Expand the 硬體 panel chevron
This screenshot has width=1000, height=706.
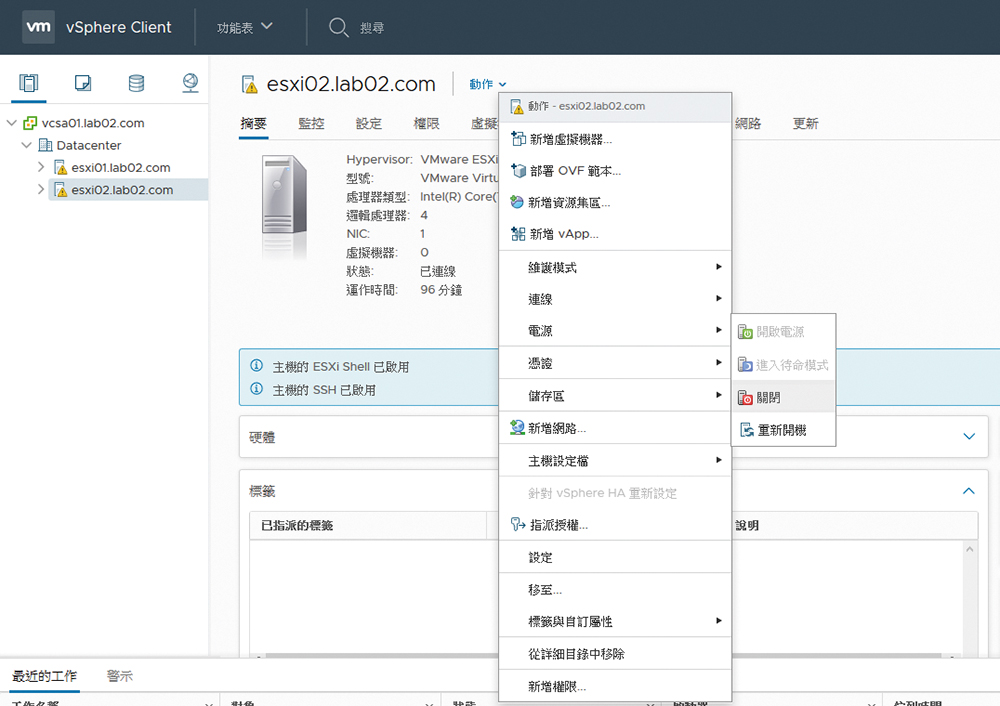click(x=969, y=436)
